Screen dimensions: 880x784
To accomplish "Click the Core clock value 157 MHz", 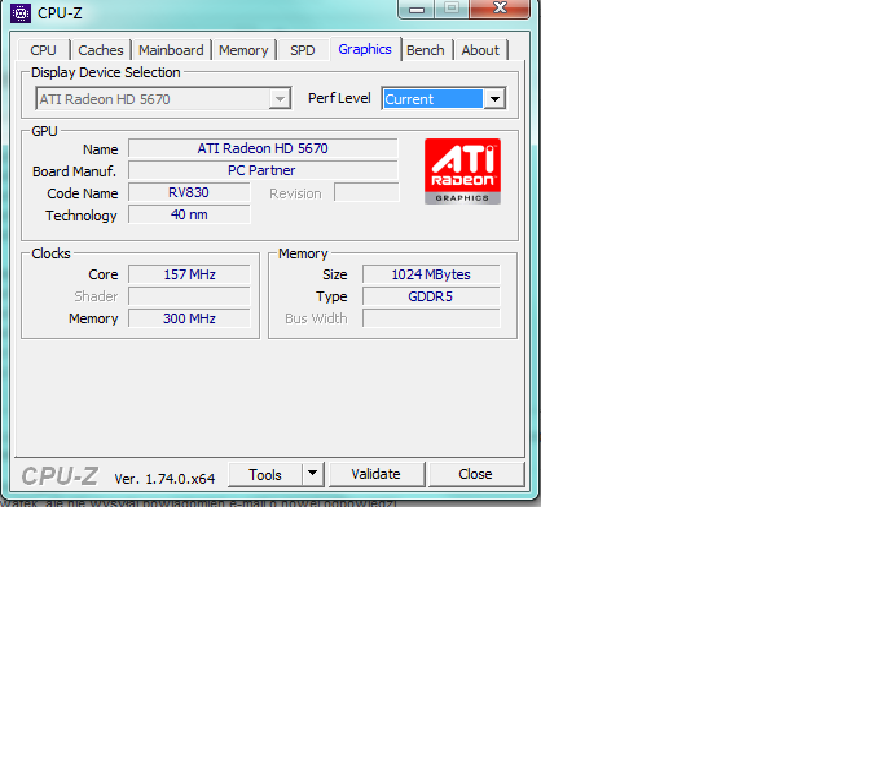I will 189,274.
